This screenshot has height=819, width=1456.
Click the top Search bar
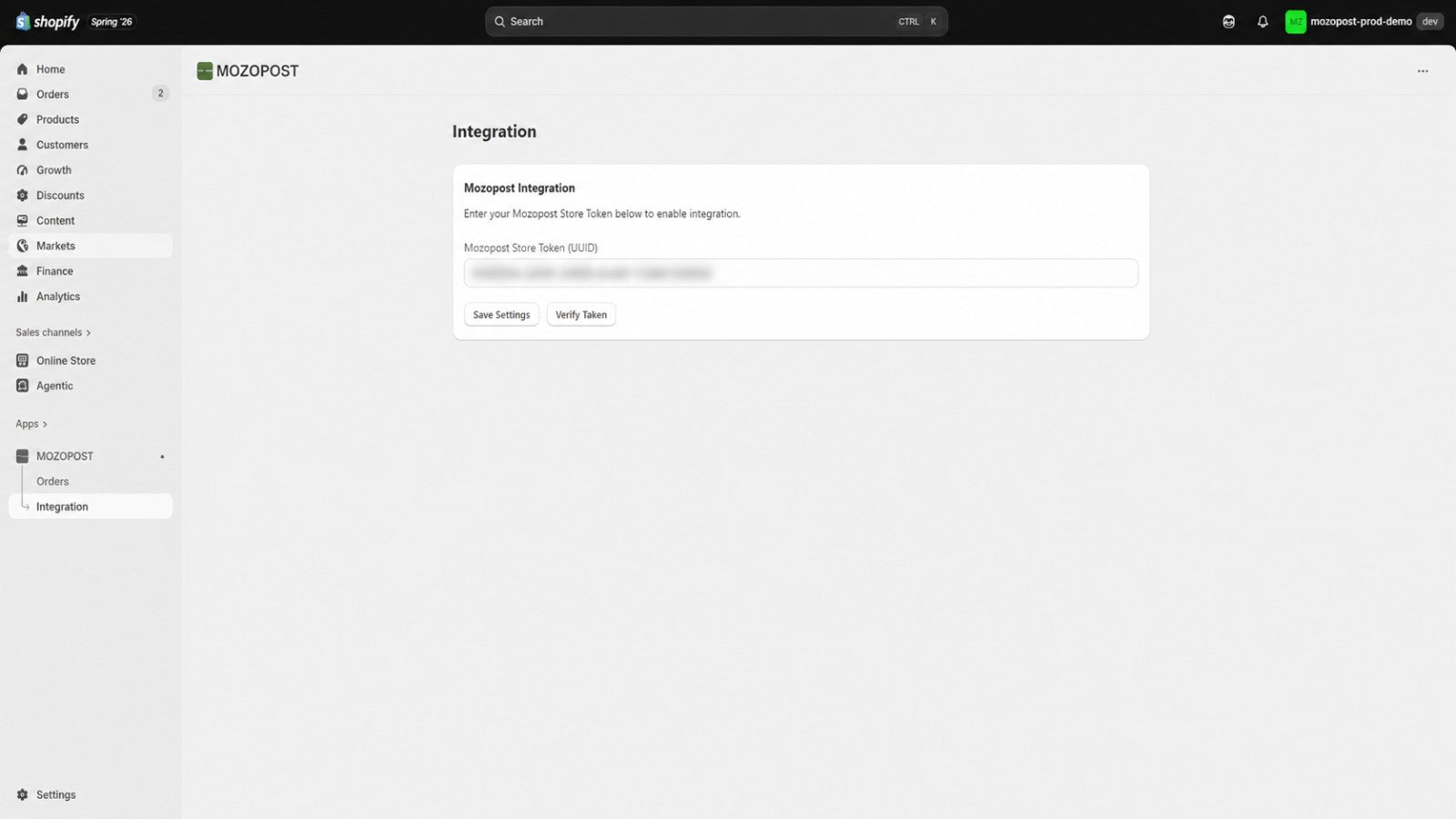click(x=716, y=22)
